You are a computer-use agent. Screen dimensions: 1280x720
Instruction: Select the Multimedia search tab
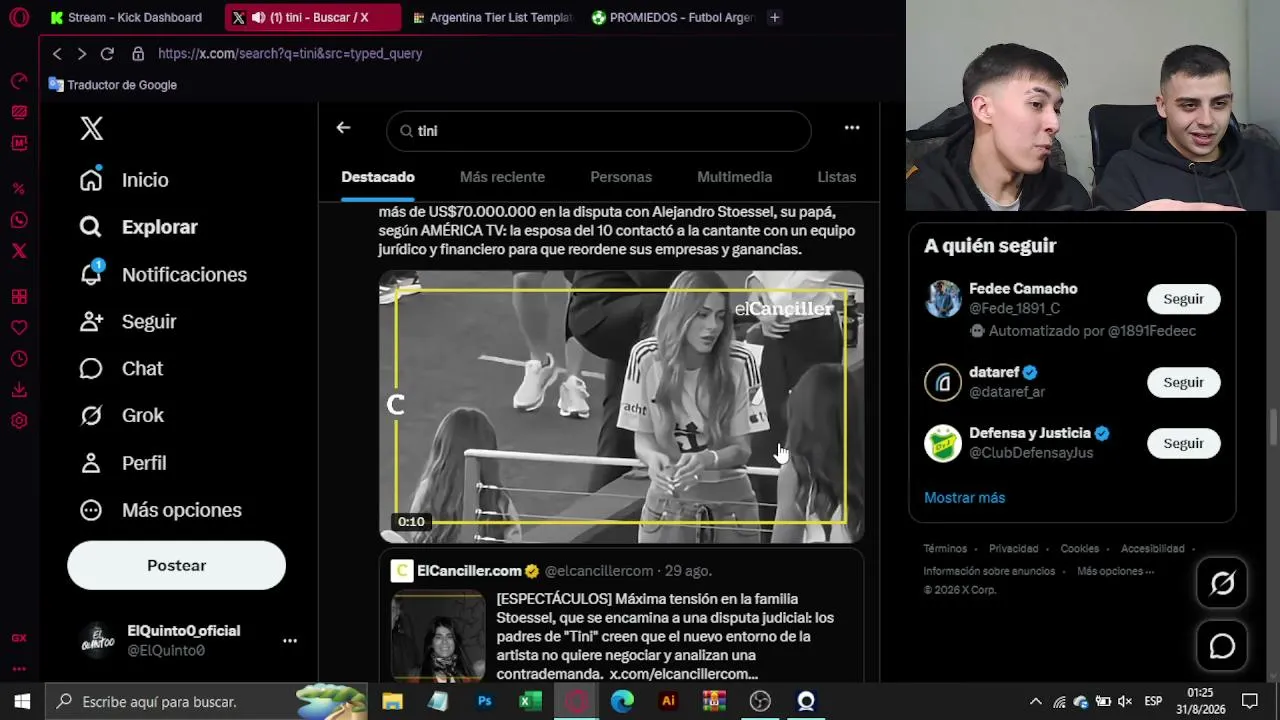pyautogui.click(x=734, y=177)
